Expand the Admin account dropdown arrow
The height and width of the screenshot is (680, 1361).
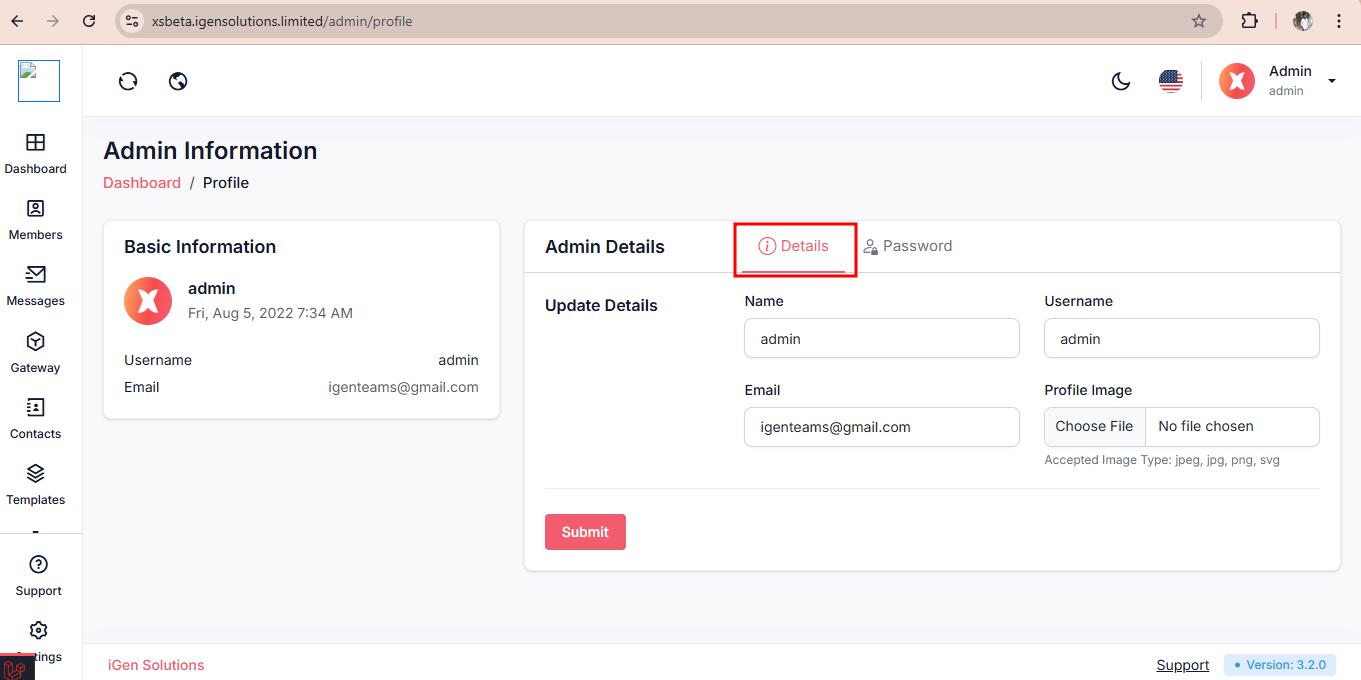[1331, 81]
